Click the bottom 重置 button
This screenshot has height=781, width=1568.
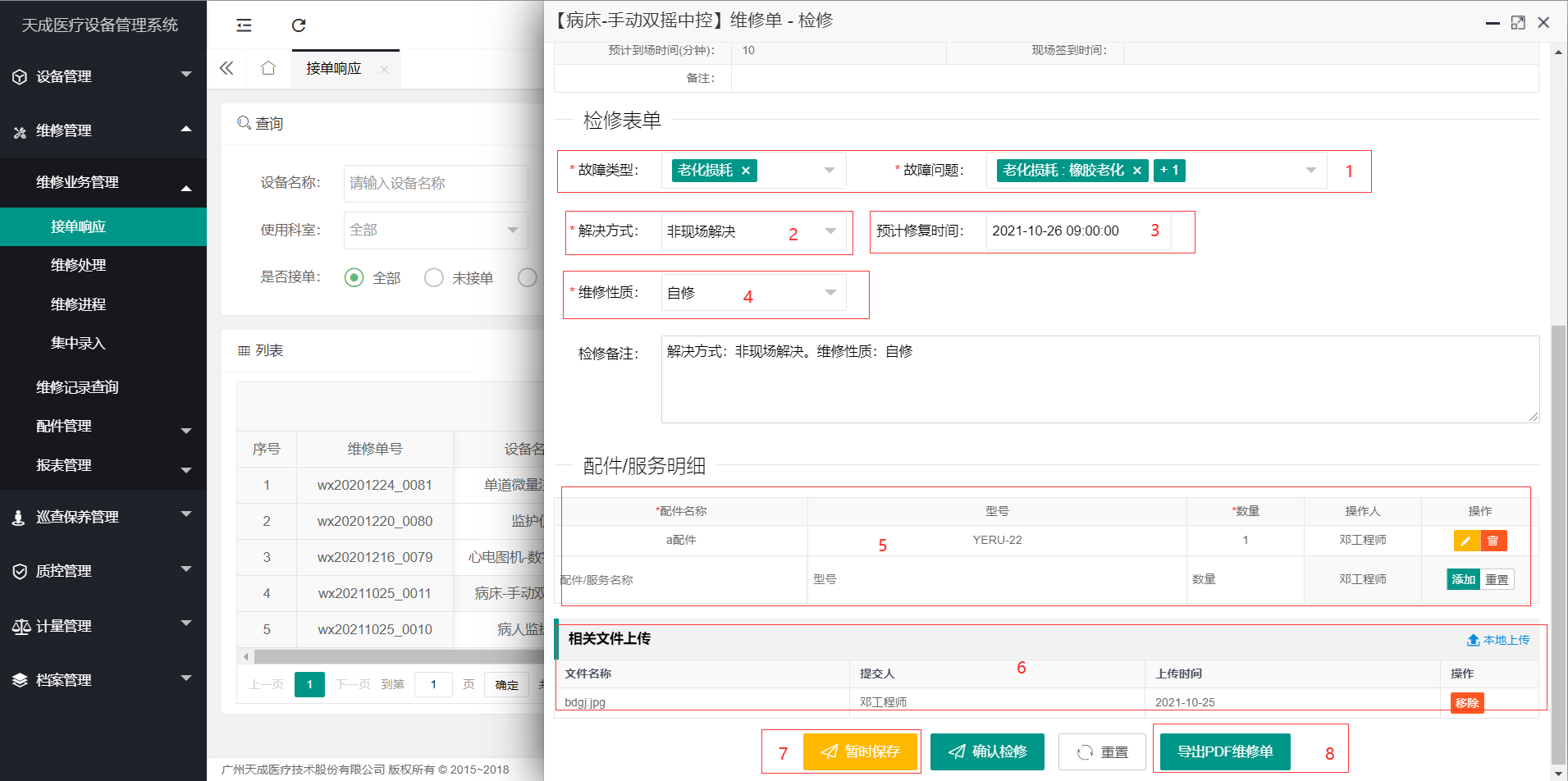[x=1102, y=752]
